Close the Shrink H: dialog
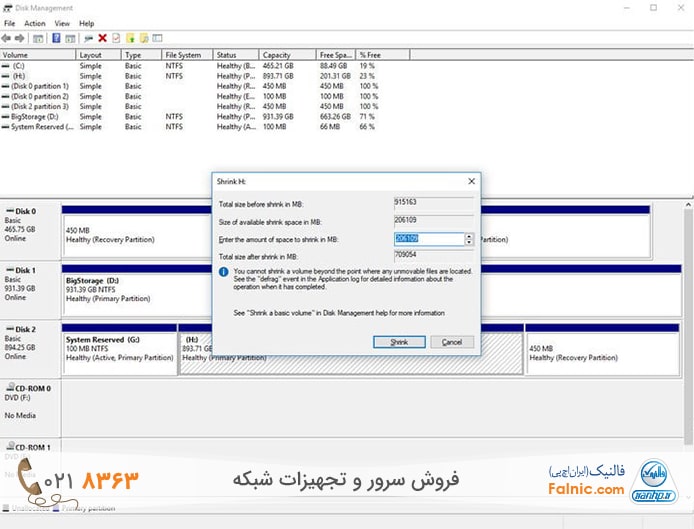 click(x=470, y=182)
